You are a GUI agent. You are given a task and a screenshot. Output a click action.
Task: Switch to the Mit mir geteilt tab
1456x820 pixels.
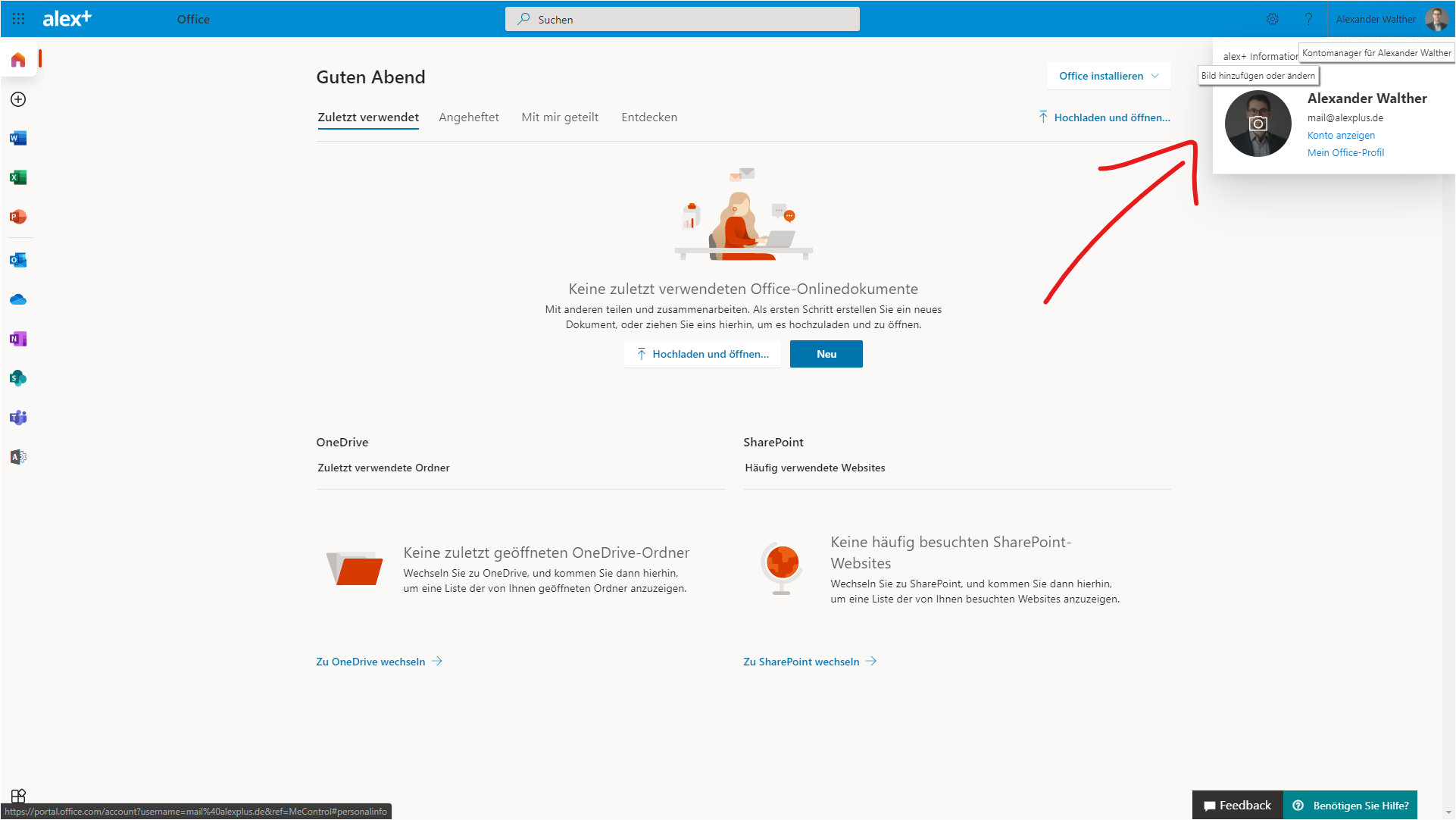(x=560, y=117)
